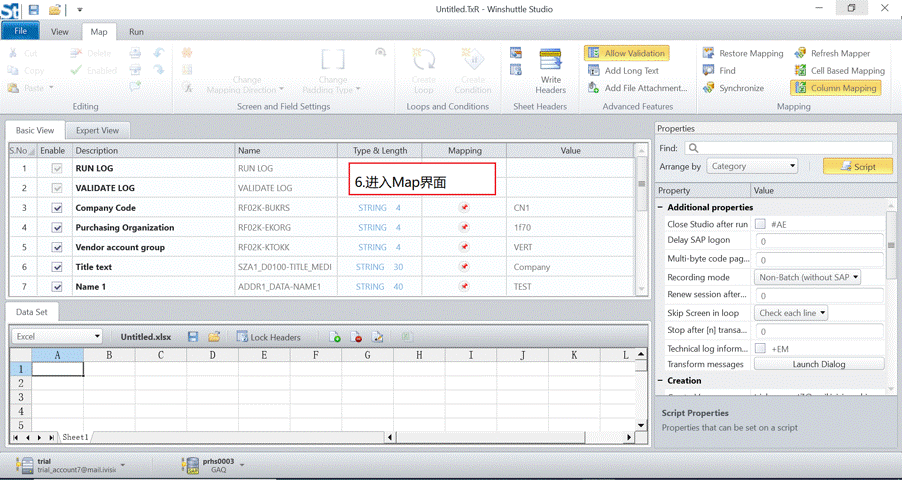Click the Type & Length column header
The width and height of the screenshot is (902, 480).
(380, 150)
